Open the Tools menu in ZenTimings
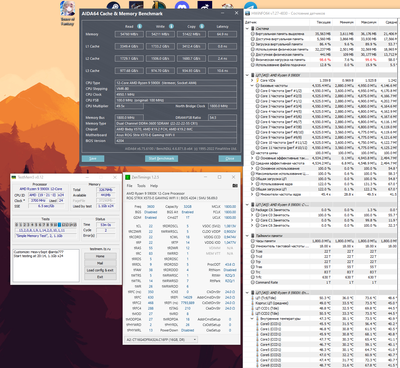Screen dimensions: 400x368 (141, 186)
